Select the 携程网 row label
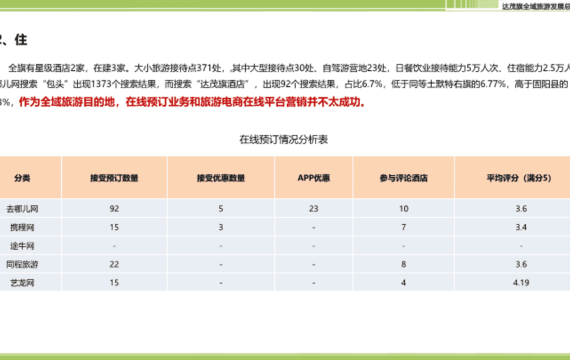570x360 pixels. pyautogui.click(x=22, y=227)
